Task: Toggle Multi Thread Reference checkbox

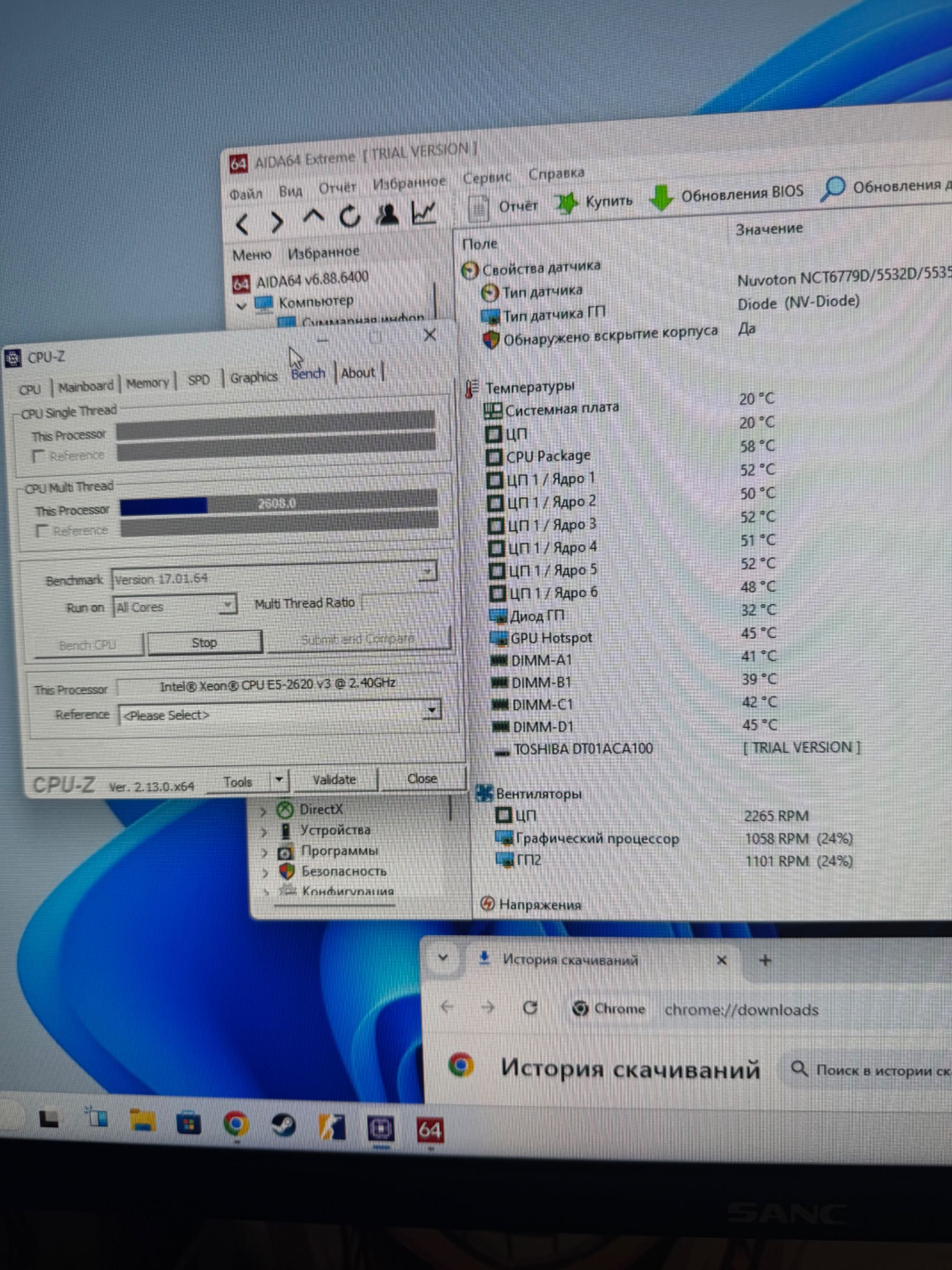Action: [x=42, y=530]
